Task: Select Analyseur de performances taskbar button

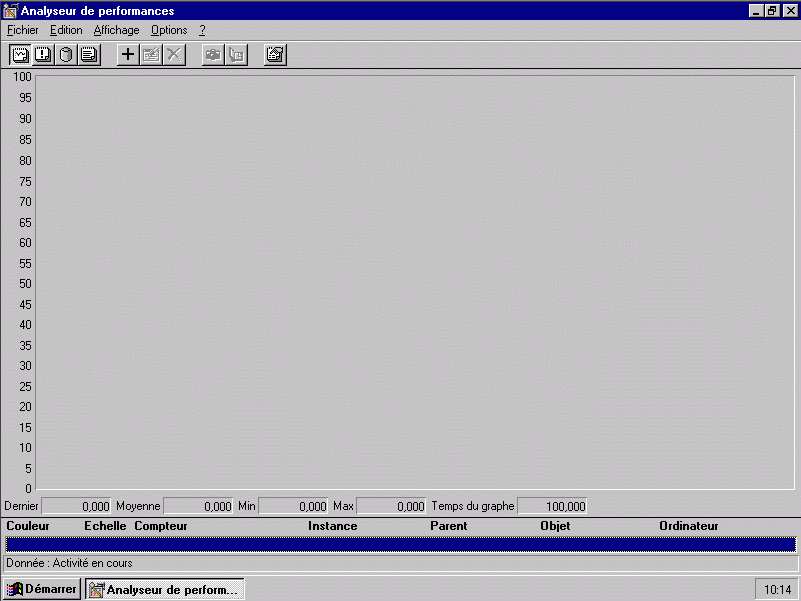Action: [165, 589]
